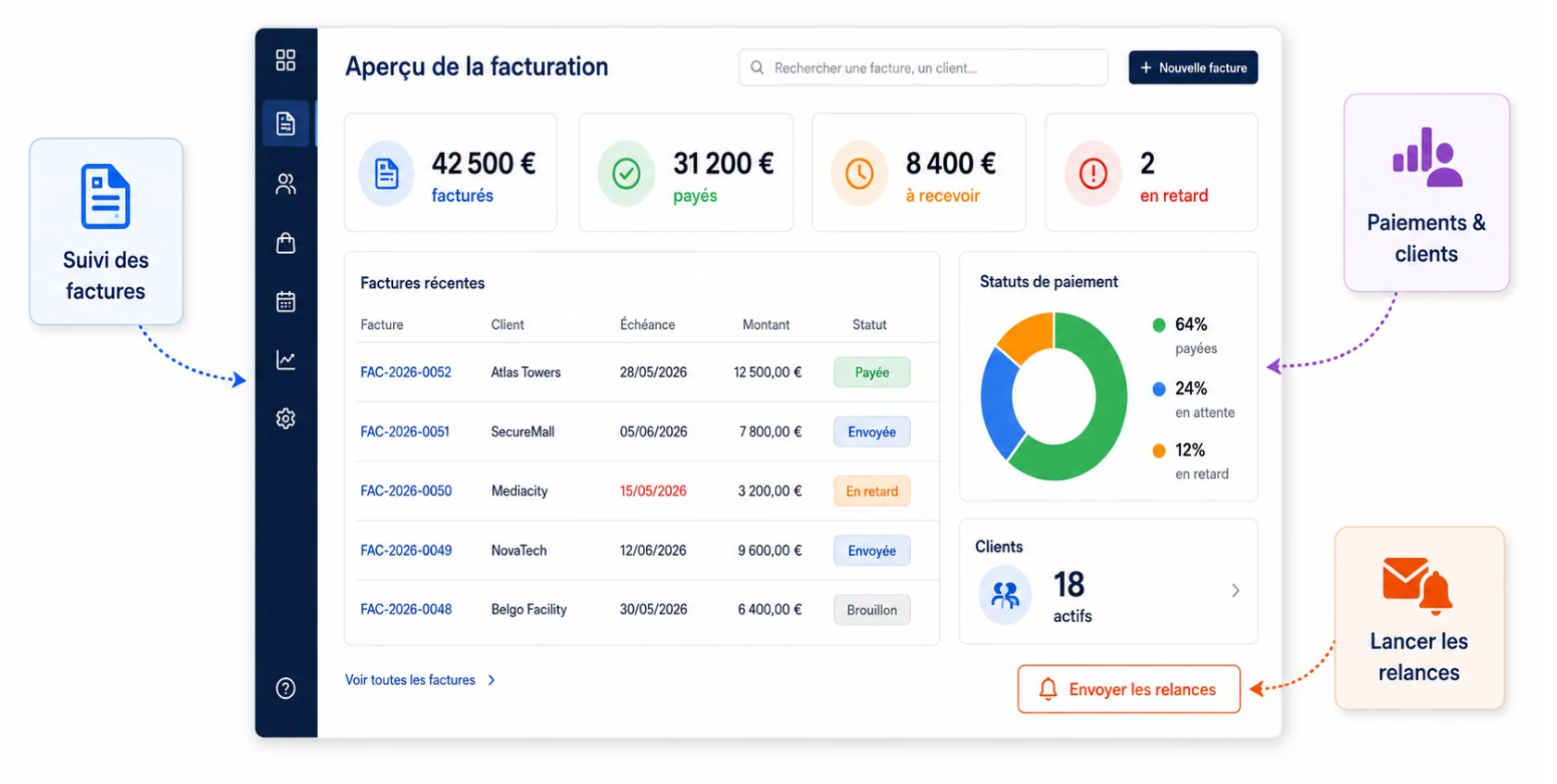The height and width of the screenshot is (784, 1557).
Task: Click the Échéance column header
Action: click(647, 325)
